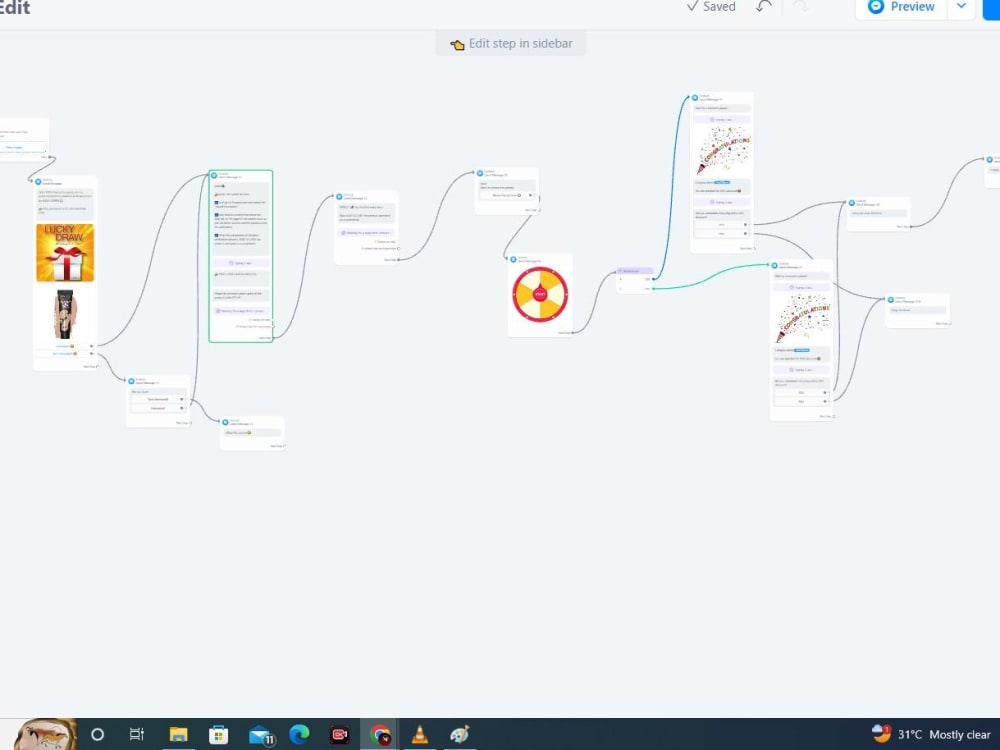The width and height of the screenshot is (1000, 750).
Task: Click Messenger icon on spin wheel step
Action: coord(513,259)
